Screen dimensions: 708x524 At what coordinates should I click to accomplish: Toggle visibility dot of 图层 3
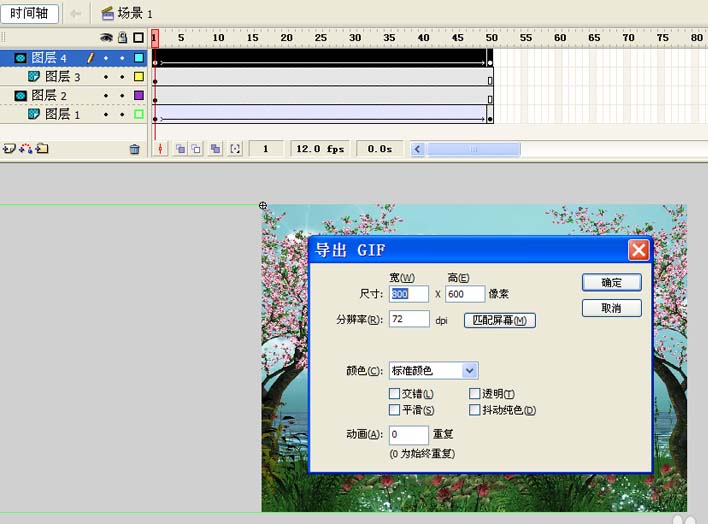click(x=106, y=77)
